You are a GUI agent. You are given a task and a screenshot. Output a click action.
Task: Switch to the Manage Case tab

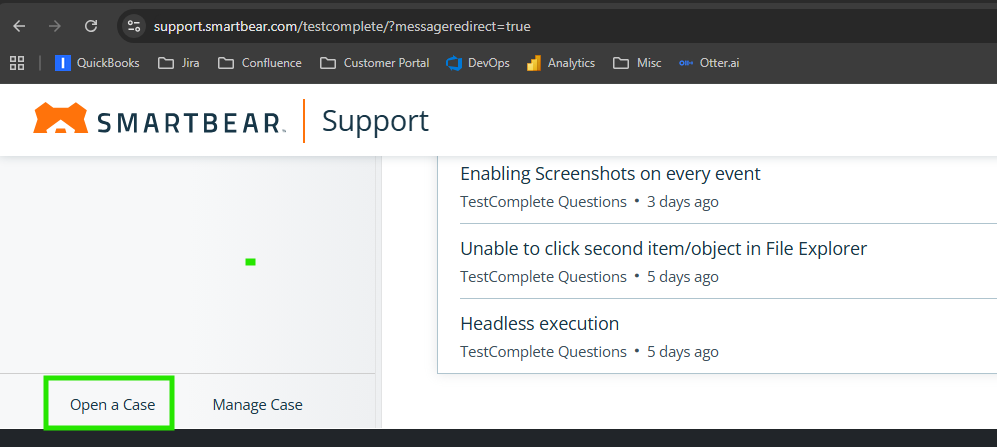(x=257, y=405)
